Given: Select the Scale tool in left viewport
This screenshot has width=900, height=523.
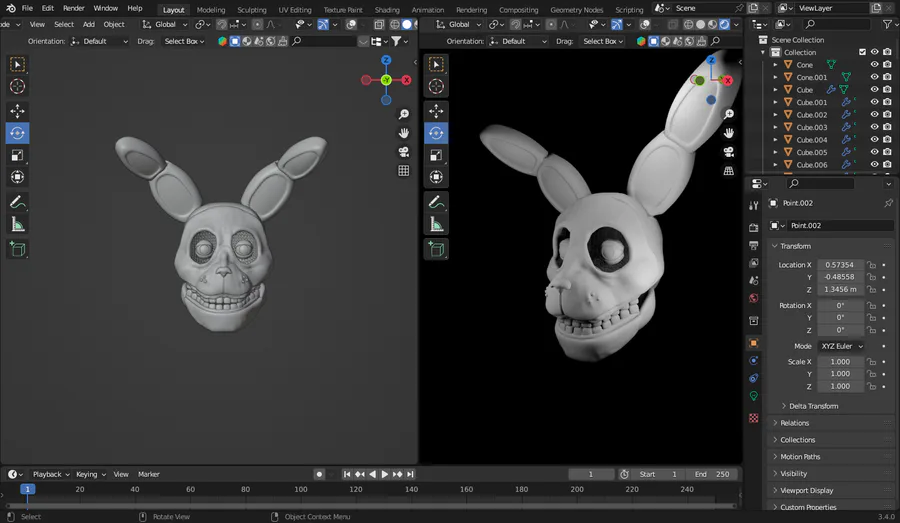Looking at the screenshot, I should click(x=17, y=155).
